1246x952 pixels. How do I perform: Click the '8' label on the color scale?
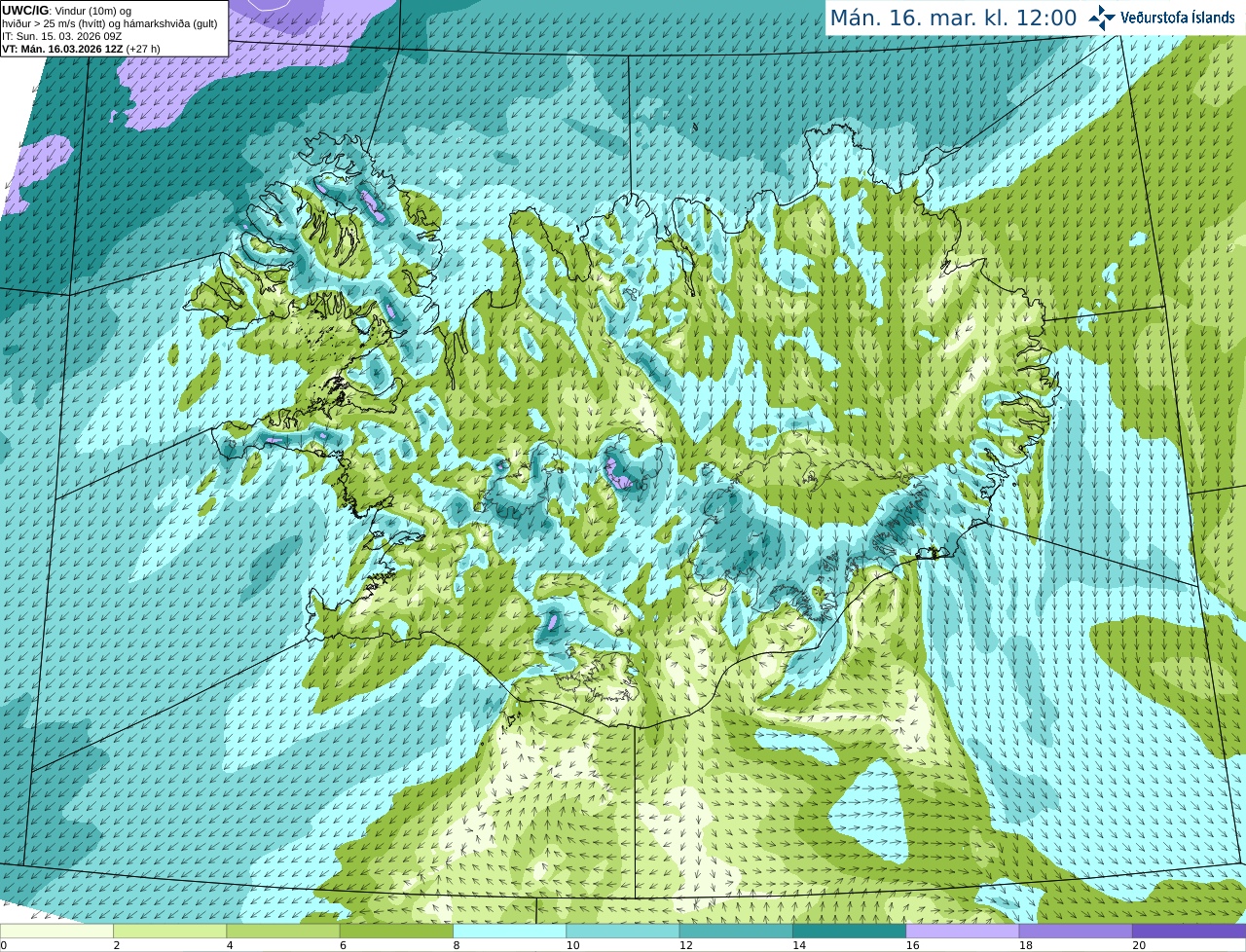pyautogui.click(x=457, y=945)
